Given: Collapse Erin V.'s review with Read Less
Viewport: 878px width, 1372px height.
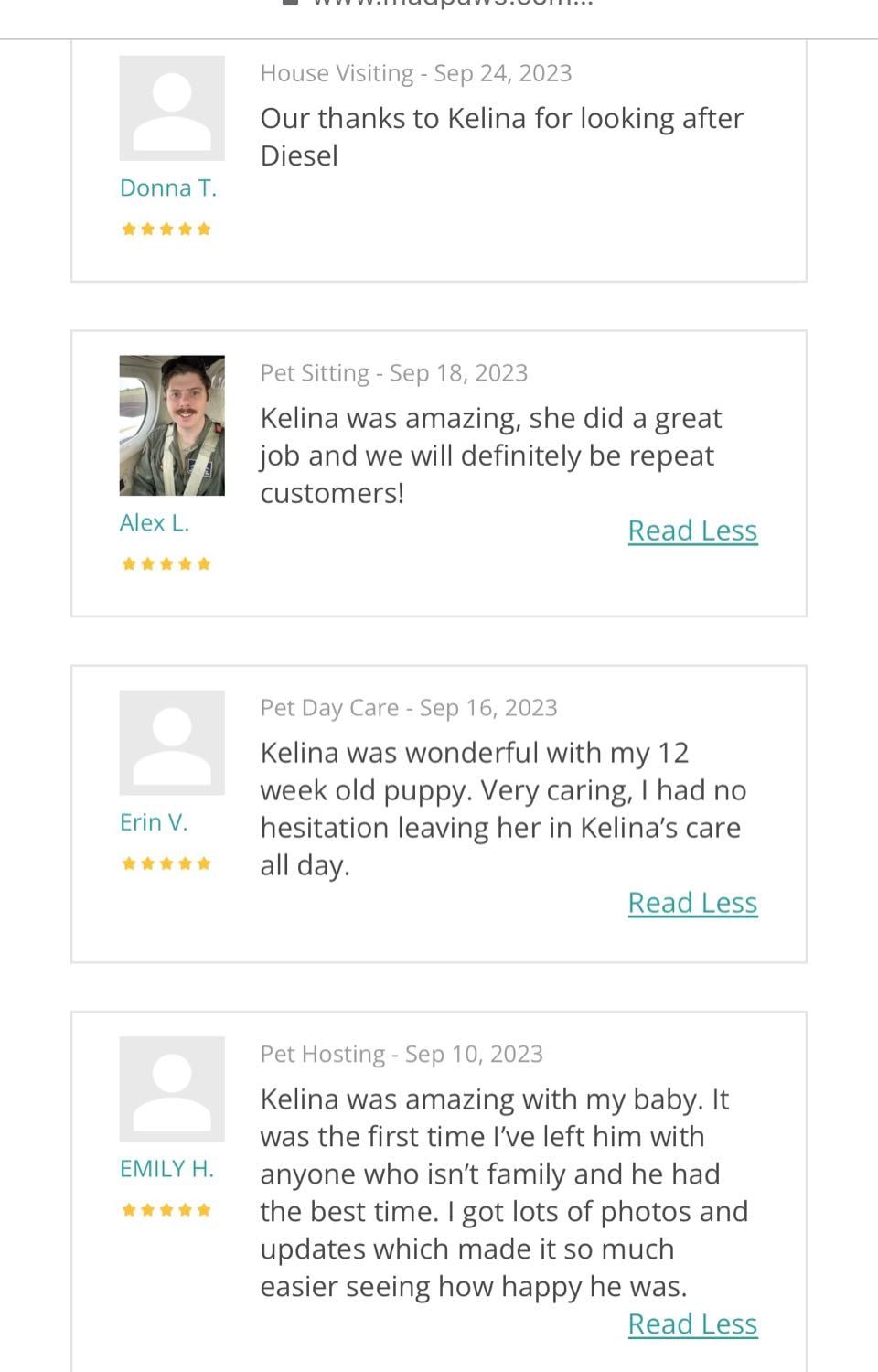Looking at the screenshot, I should click(x=692, y=903).
